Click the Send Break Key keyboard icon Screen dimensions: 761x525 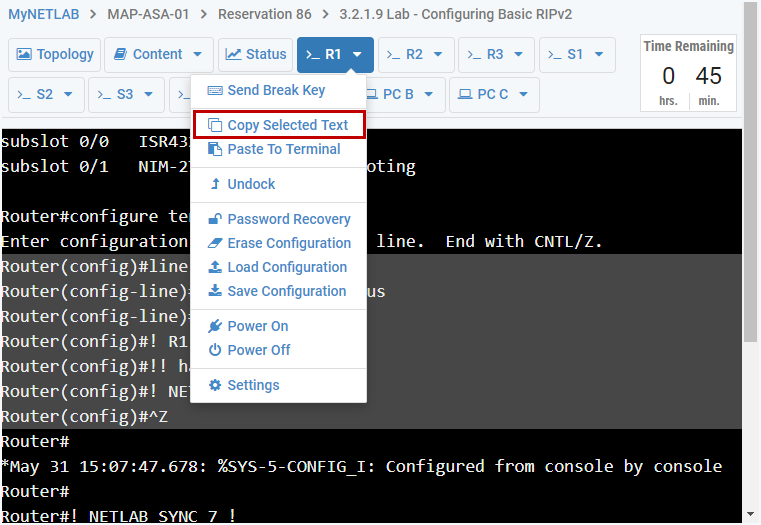point(215,91)
